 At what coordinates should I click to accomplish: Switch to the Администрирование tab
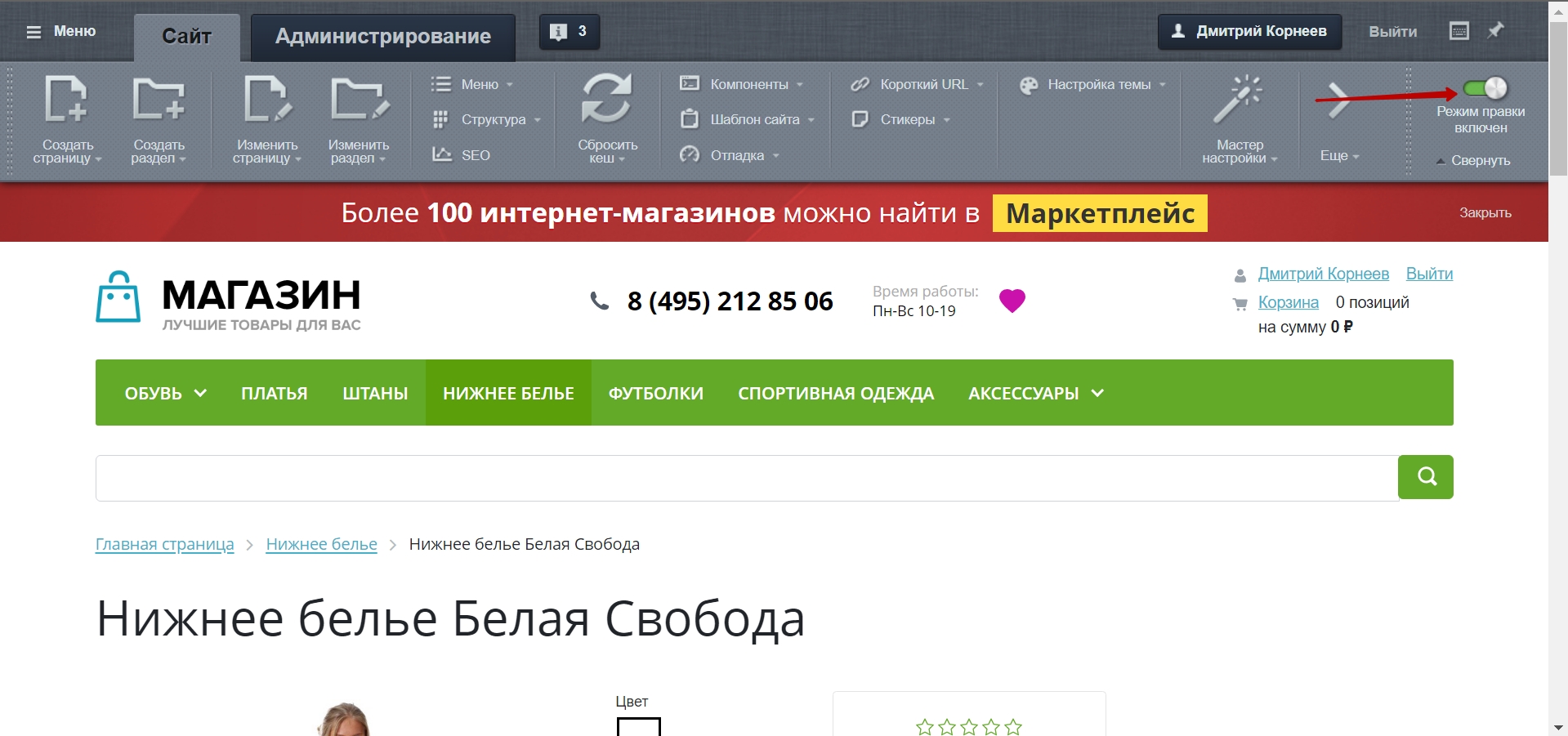pyautogui.click(x=382, y=37)
